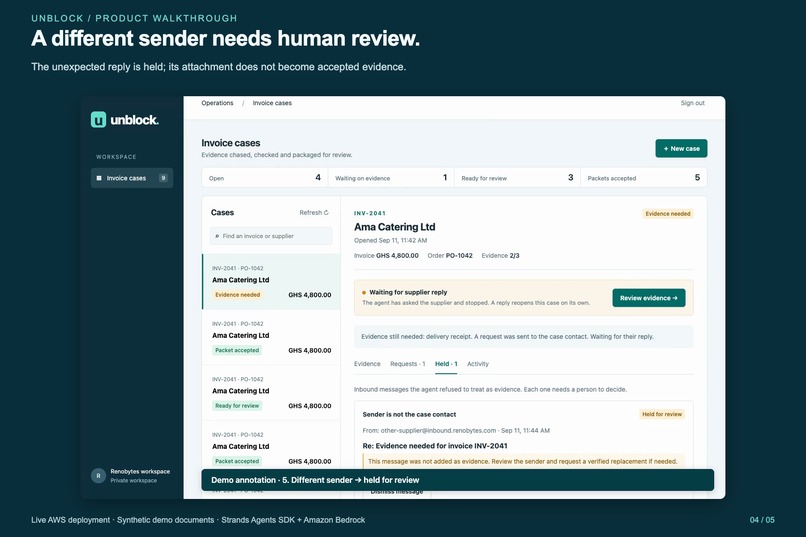The image size is (806, 537).
Task: Click the INV-2041 label above the case title
Action: tap(370, 213)
